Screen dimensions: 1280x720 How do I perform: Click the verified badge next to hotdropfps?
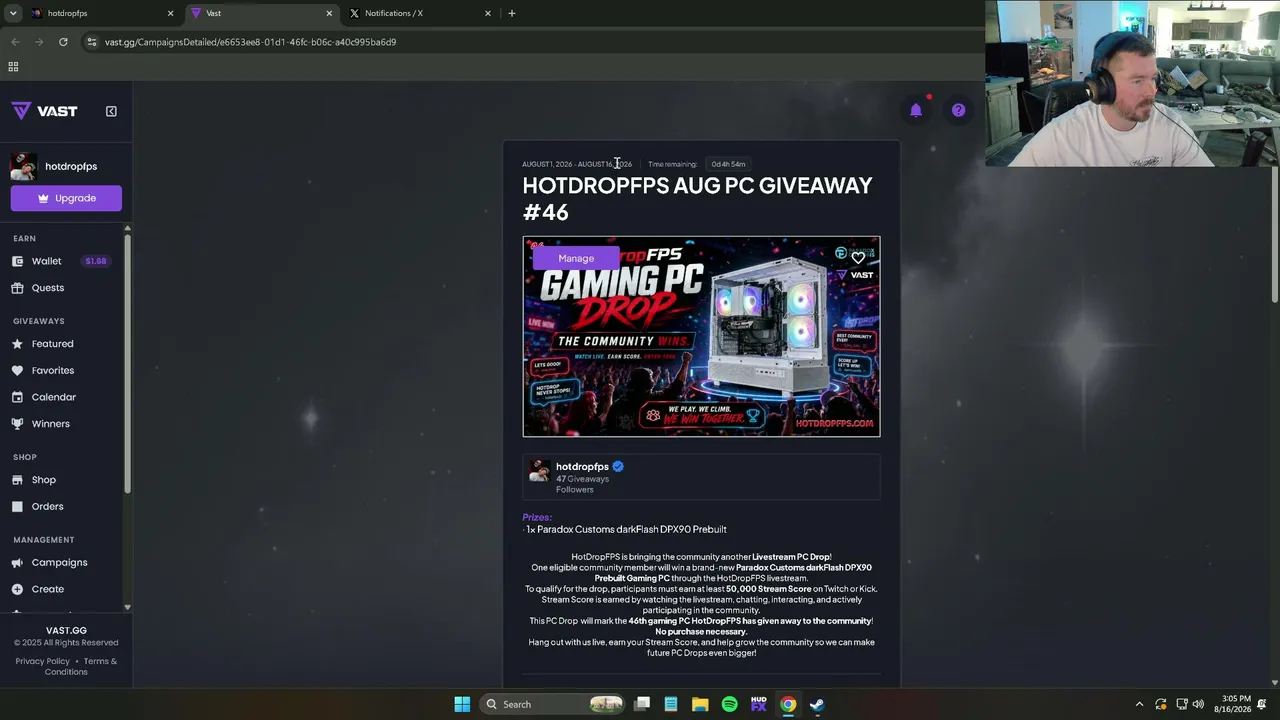coord(618,467)
